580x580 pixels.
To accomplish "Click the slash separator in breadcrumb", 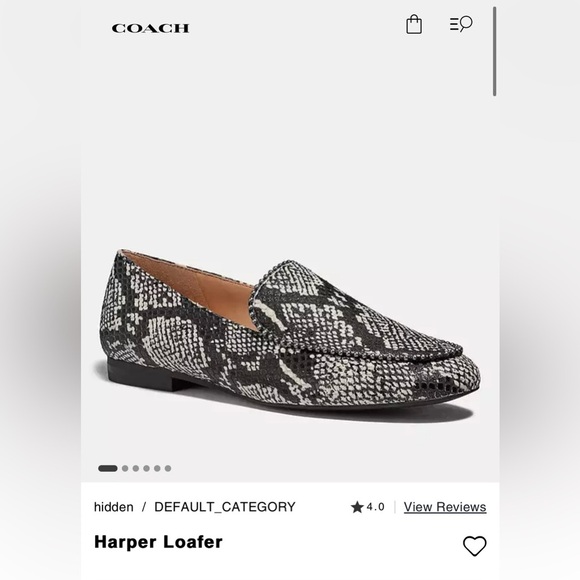I will coord(144,507).
